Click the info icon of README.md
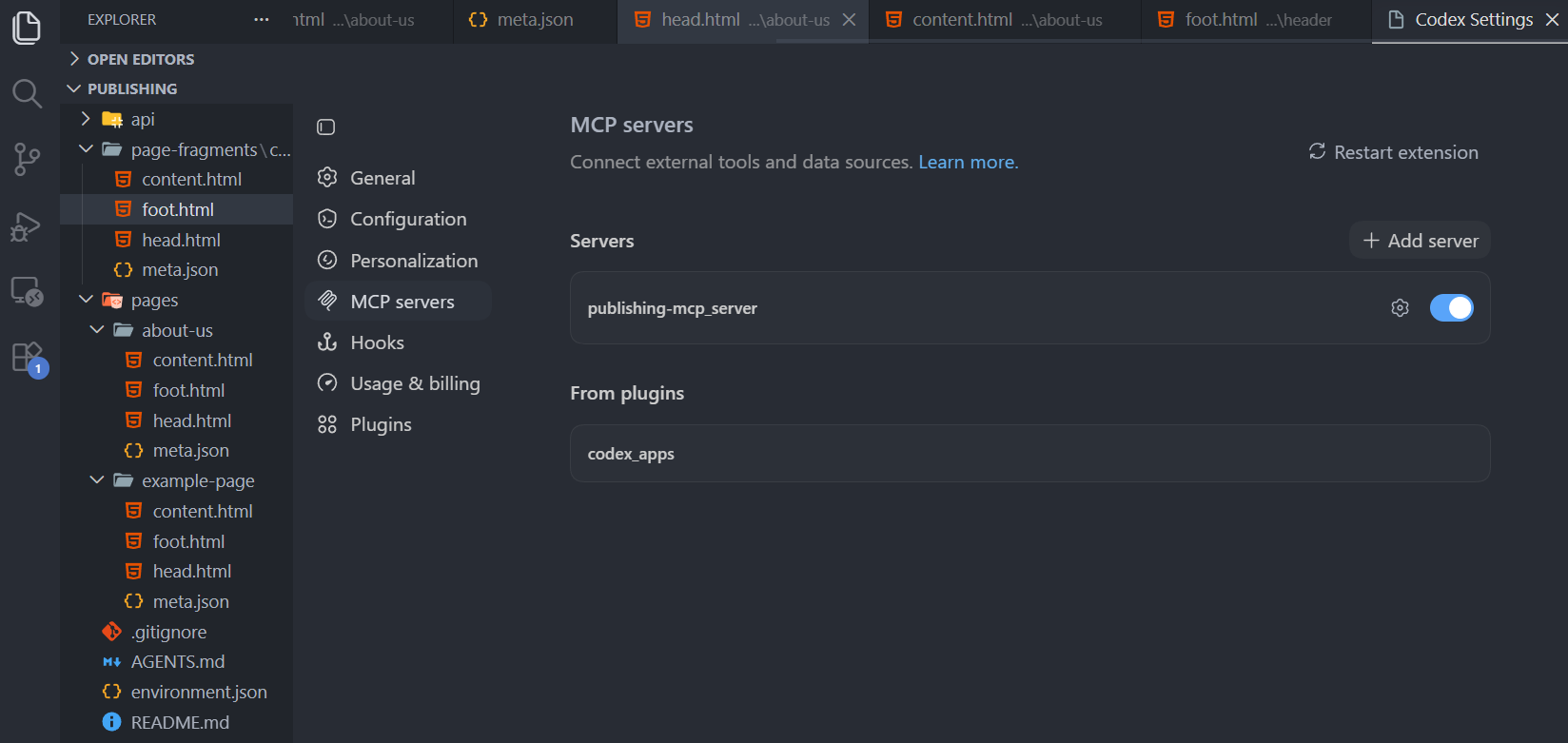The width and height of the screenshot is (1568, 743). pos(112,722)
